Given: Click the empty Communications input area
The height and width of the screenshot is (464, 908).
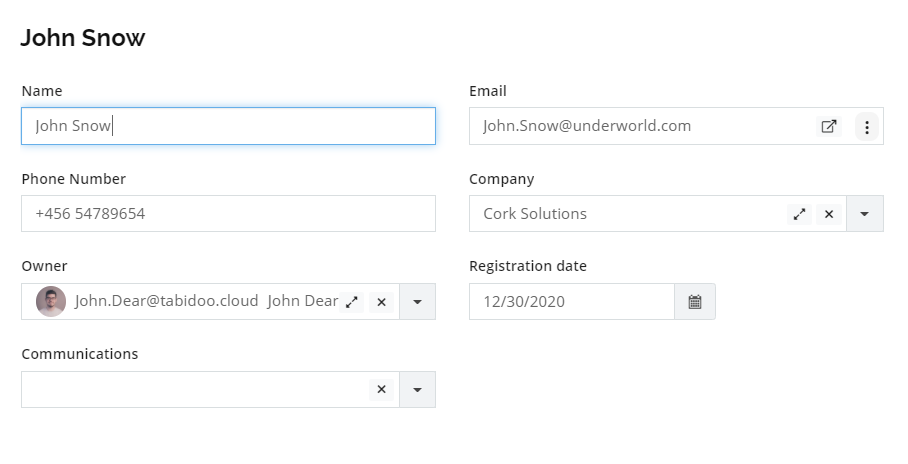Looking at the screenshot, I should point(195,390).
